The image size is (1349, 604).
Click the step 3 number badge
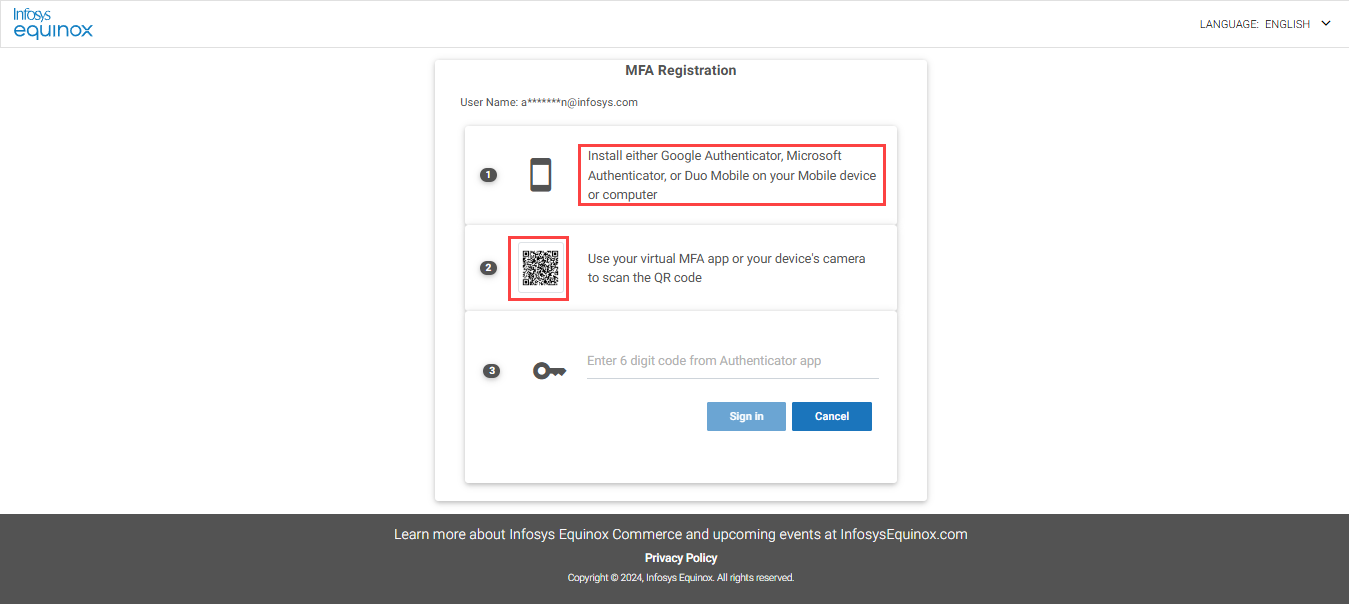point(491,371)
